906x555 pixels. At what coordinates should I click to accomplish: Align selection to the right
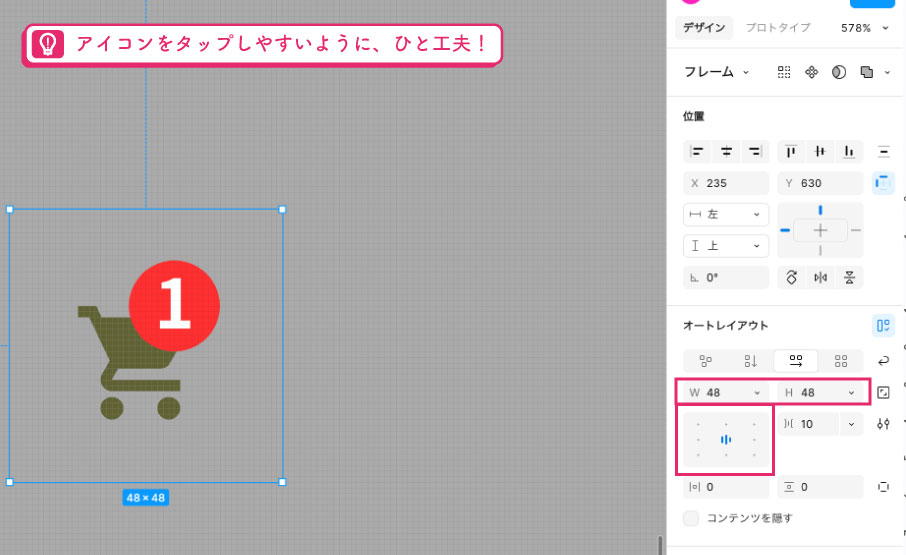click(x=755, y=151)
